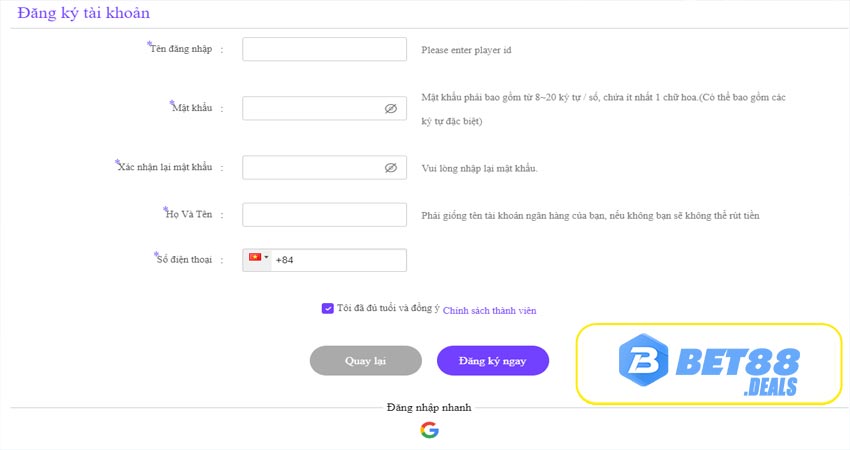Click the Đăng nhập nhanh label
Screen dimensions: 850x450
[x=429, y=407]
